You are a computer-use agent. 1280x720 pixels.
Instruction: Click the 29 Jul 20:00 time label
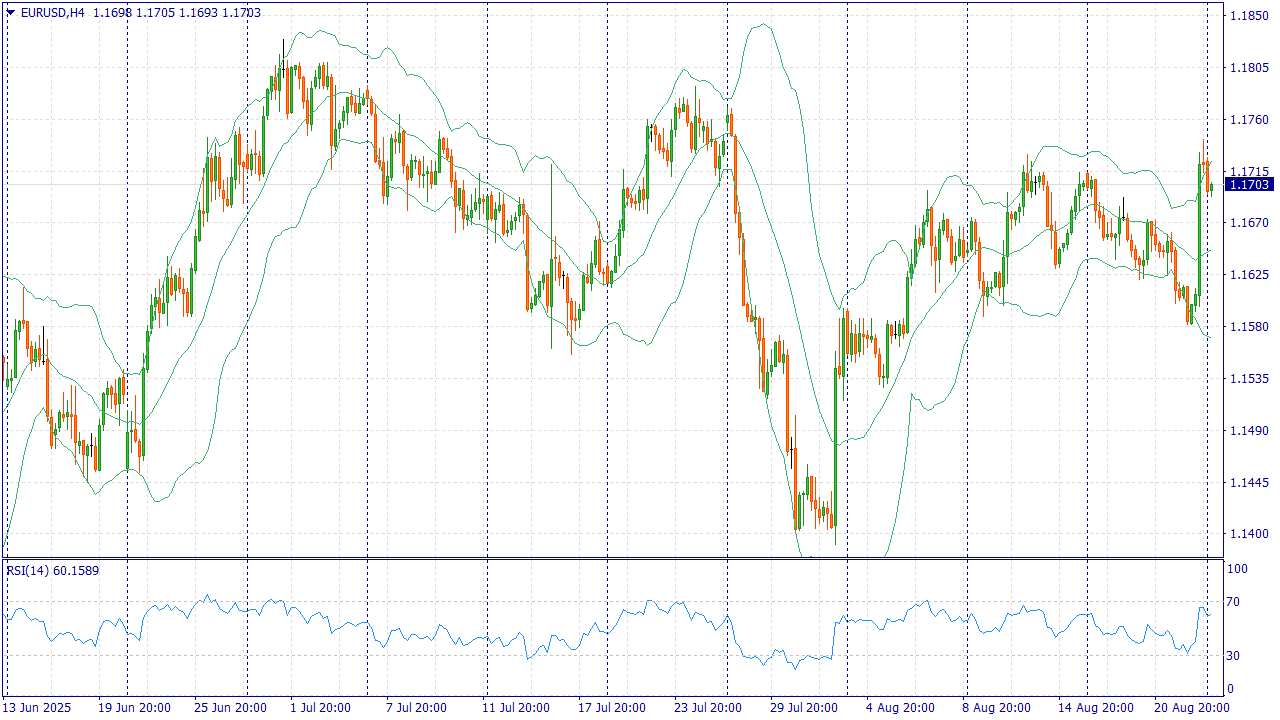click(x=802, y=708)
